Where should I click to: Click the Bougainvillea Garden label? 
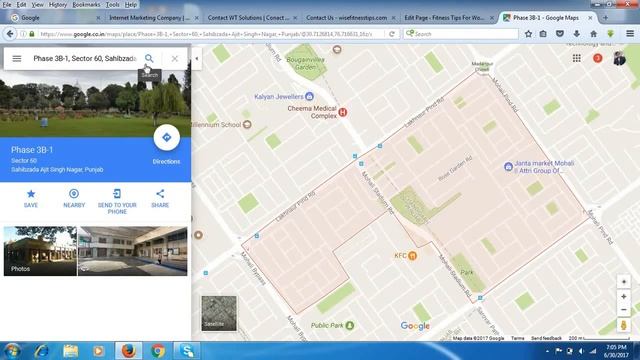tap(305, 63)
